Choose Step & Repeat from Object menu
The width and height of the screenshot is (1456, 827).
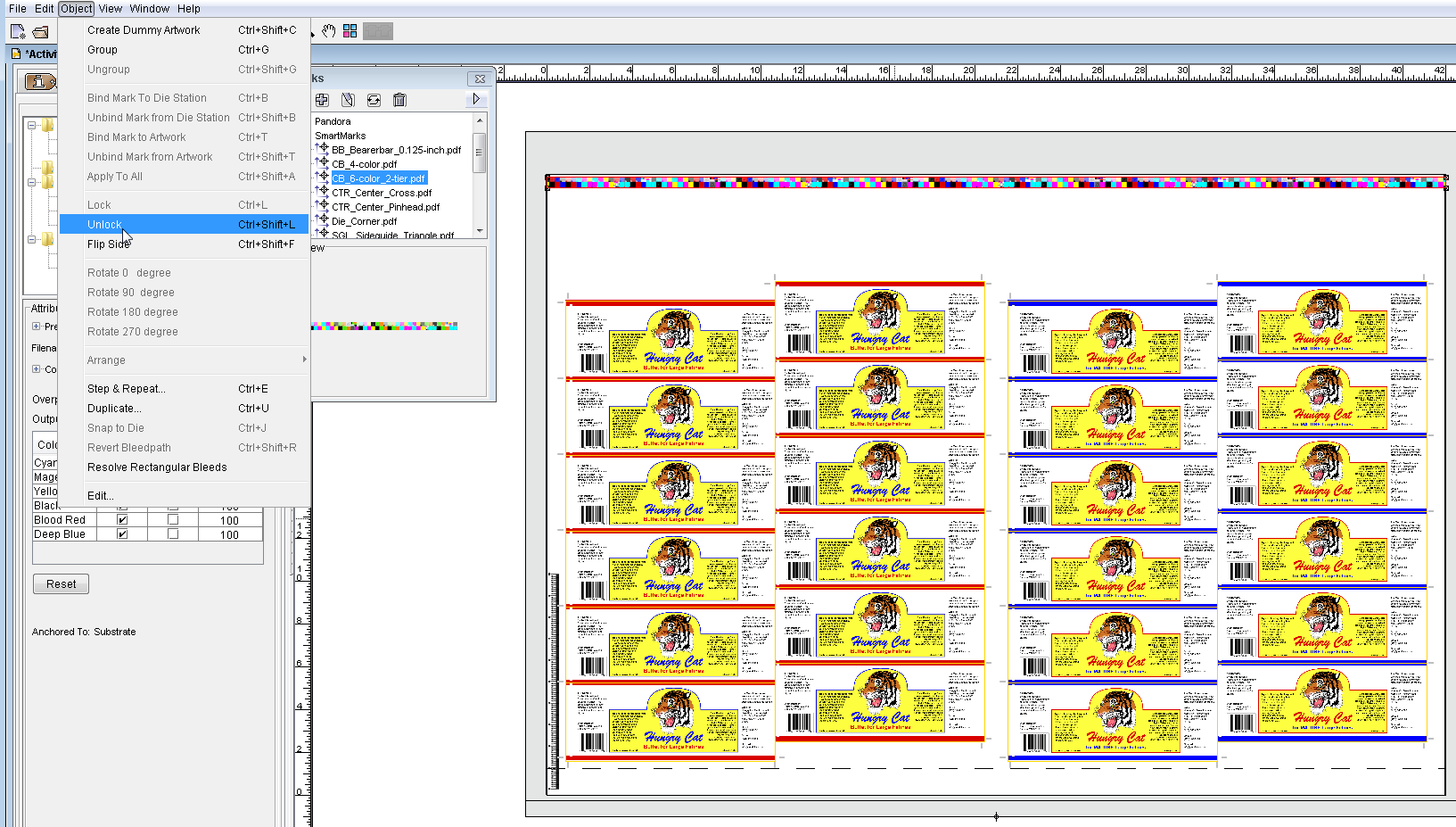[127, 389]
